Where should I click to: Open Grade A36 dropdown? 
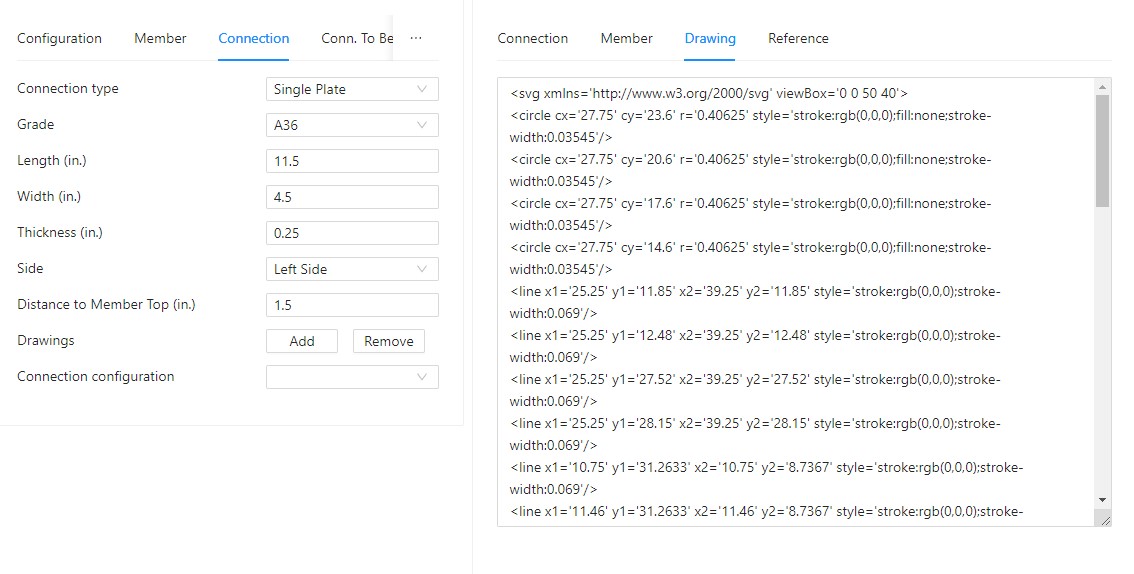point(352,125)
